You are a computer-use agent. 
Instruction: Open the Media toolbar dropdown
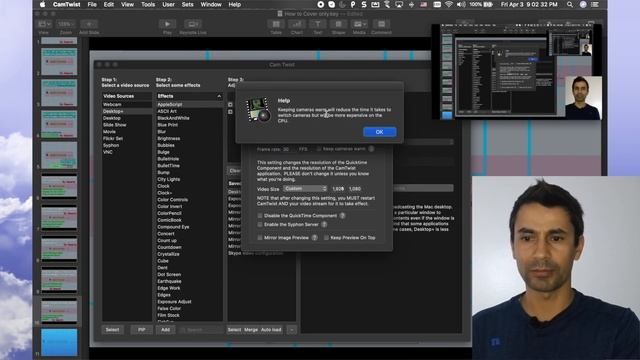coord(359,24)
